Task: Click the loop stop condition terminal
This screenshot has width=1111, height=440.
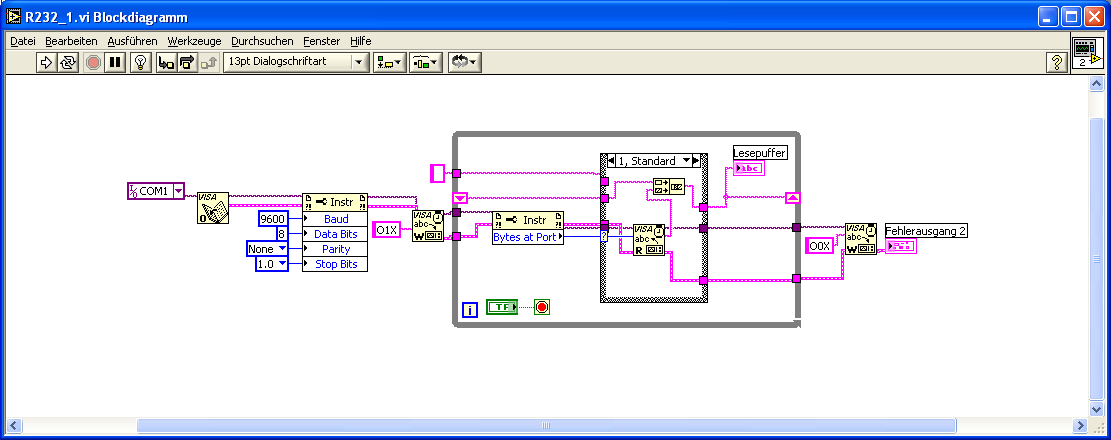Action: tap(542, 307)
